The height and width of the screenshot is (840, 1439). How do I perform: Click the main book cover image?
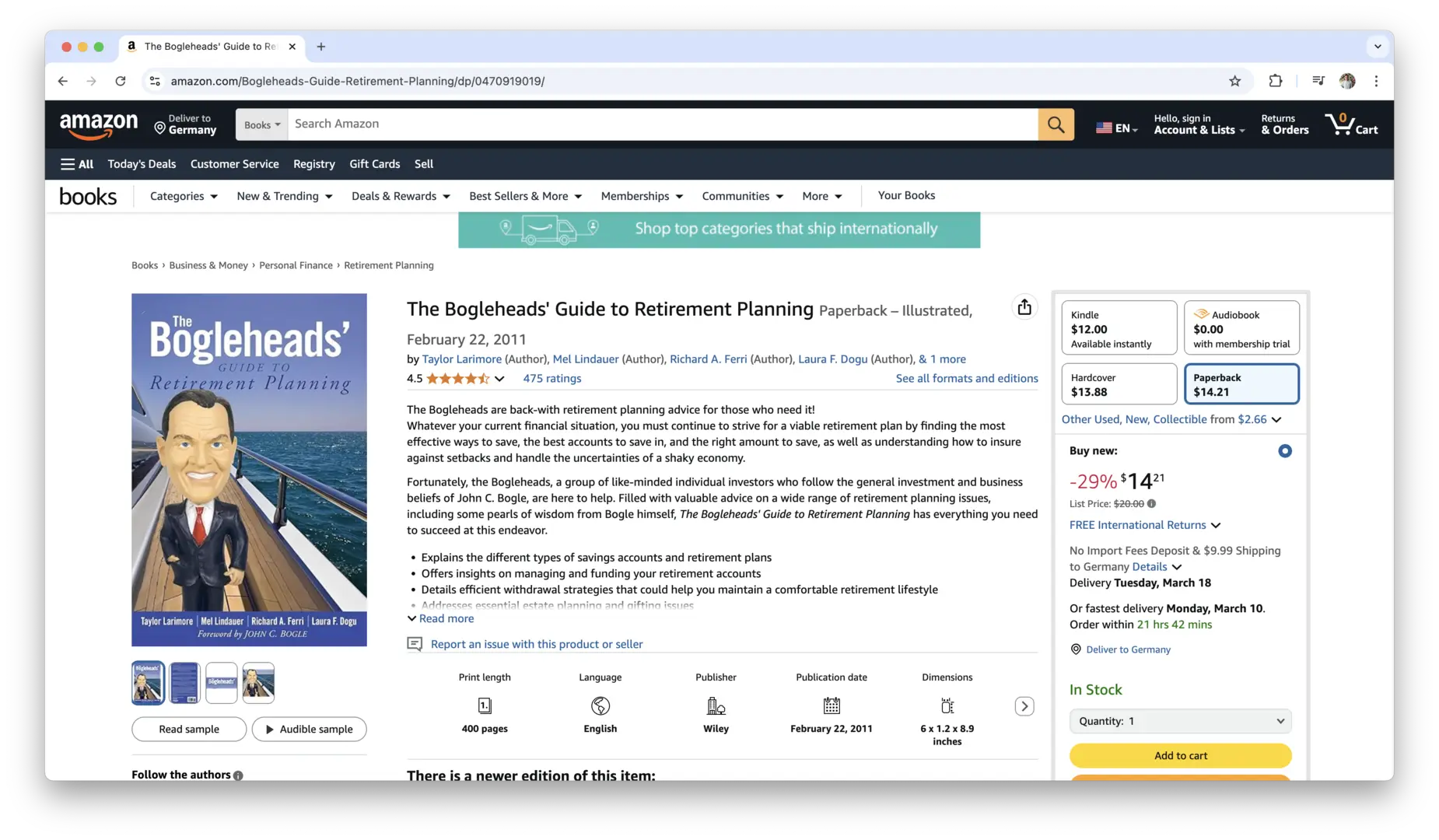coord(249,470)
